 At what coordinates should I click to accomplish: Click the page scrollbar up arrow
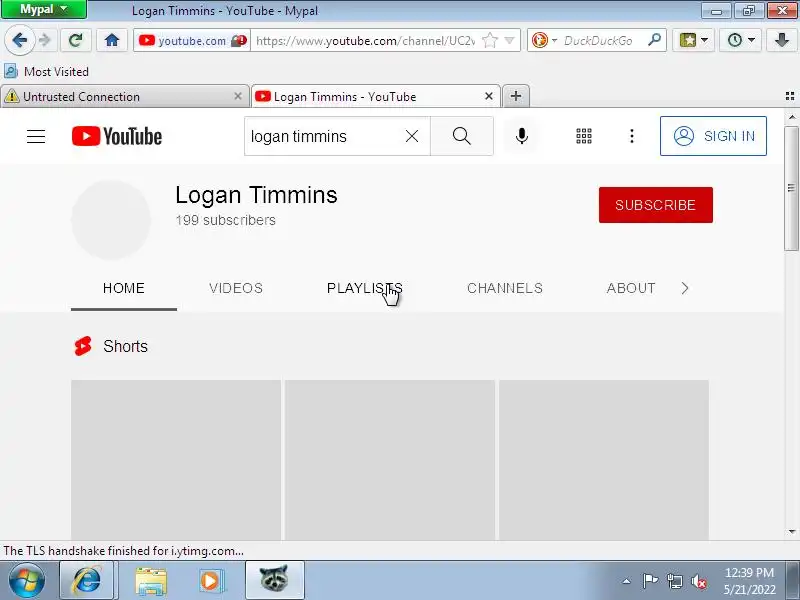pos(792,117)
